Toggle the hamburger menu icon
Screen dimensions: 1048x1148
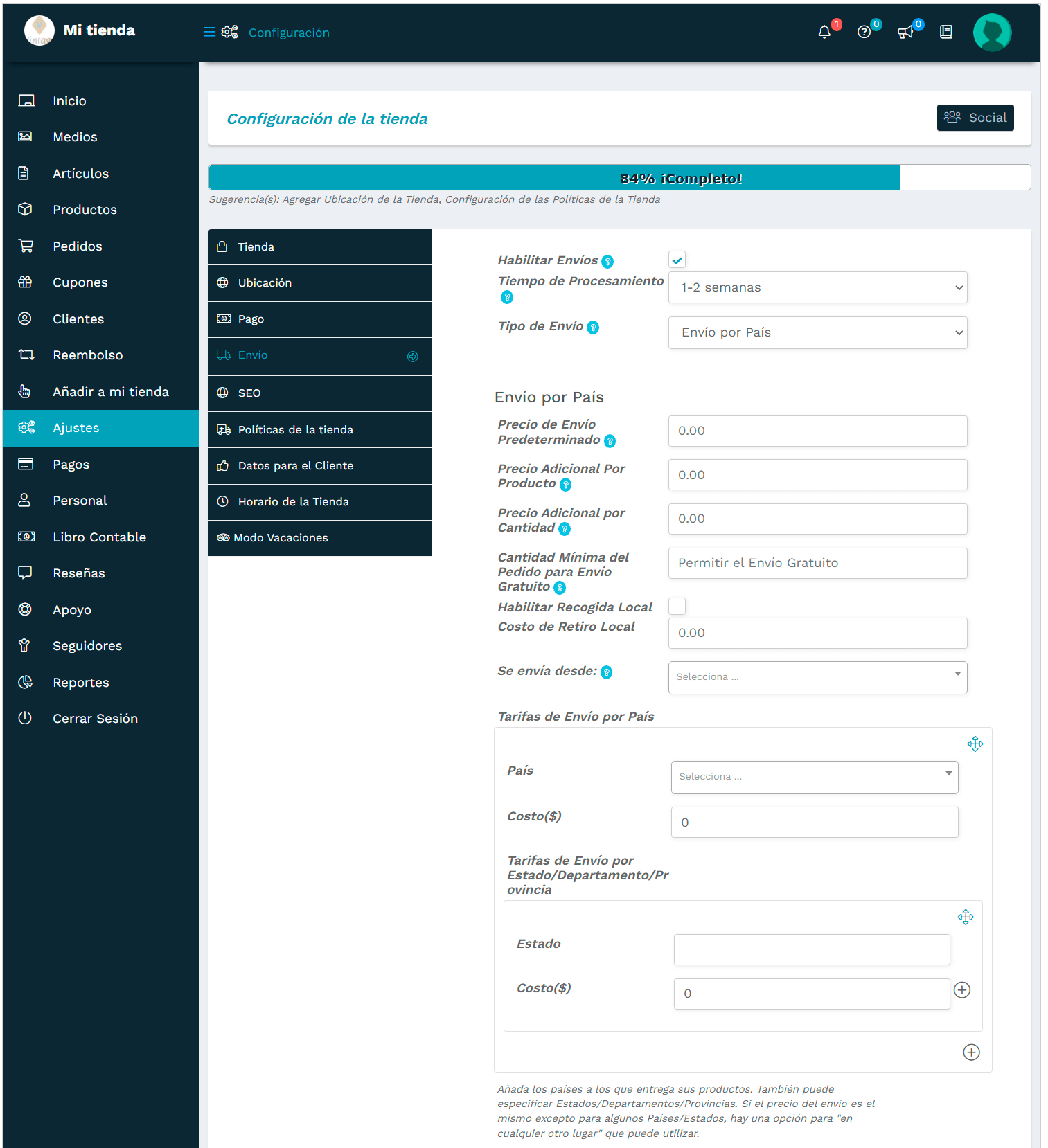(x=209, y=32)
